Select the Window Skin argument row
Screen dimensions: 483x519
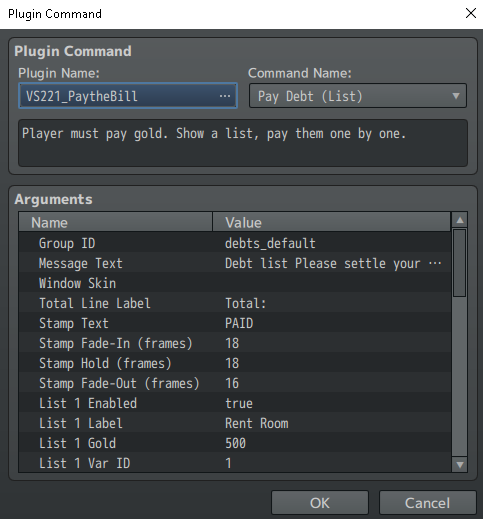235,283
